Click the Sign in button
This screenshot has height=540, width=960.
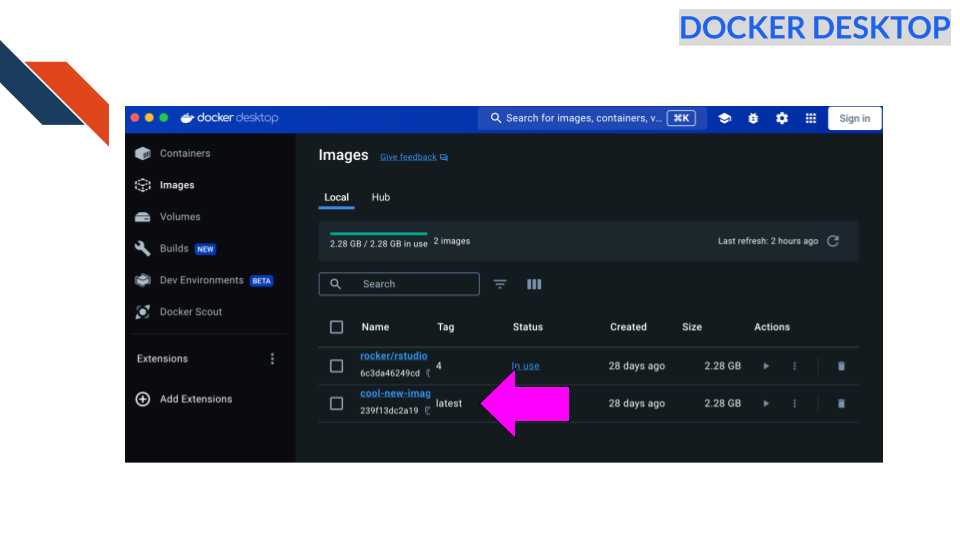point(855,118)
